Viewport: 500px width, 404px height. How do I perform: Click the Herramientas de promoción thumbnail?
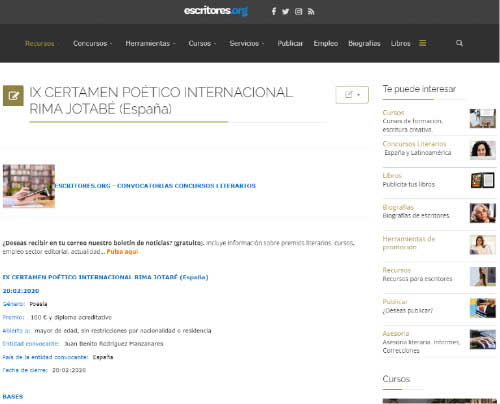483,245
